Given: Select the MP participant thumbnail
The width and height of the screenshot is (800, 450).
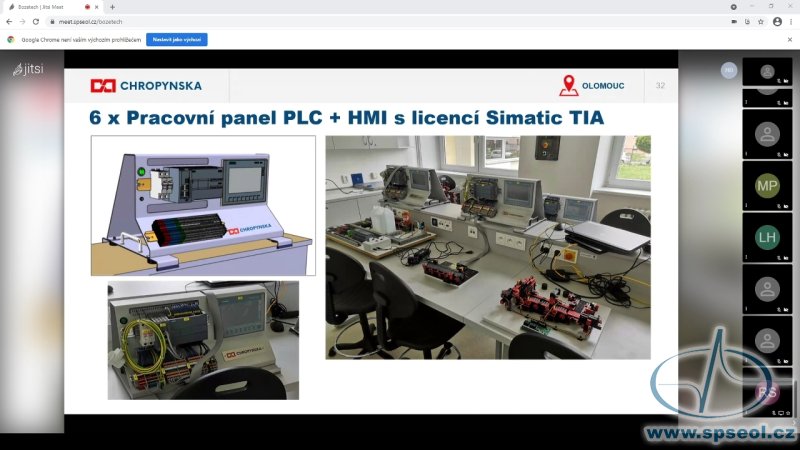Looking at the screenshot, I should (x=767, y=186).
